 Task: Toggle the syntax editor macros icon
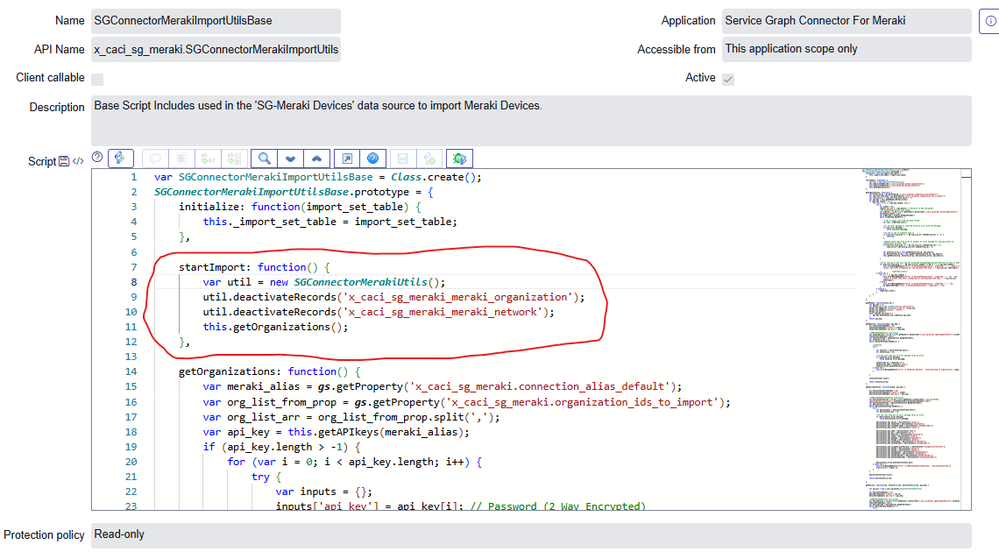pyautogui.click(x=122, y=158)
